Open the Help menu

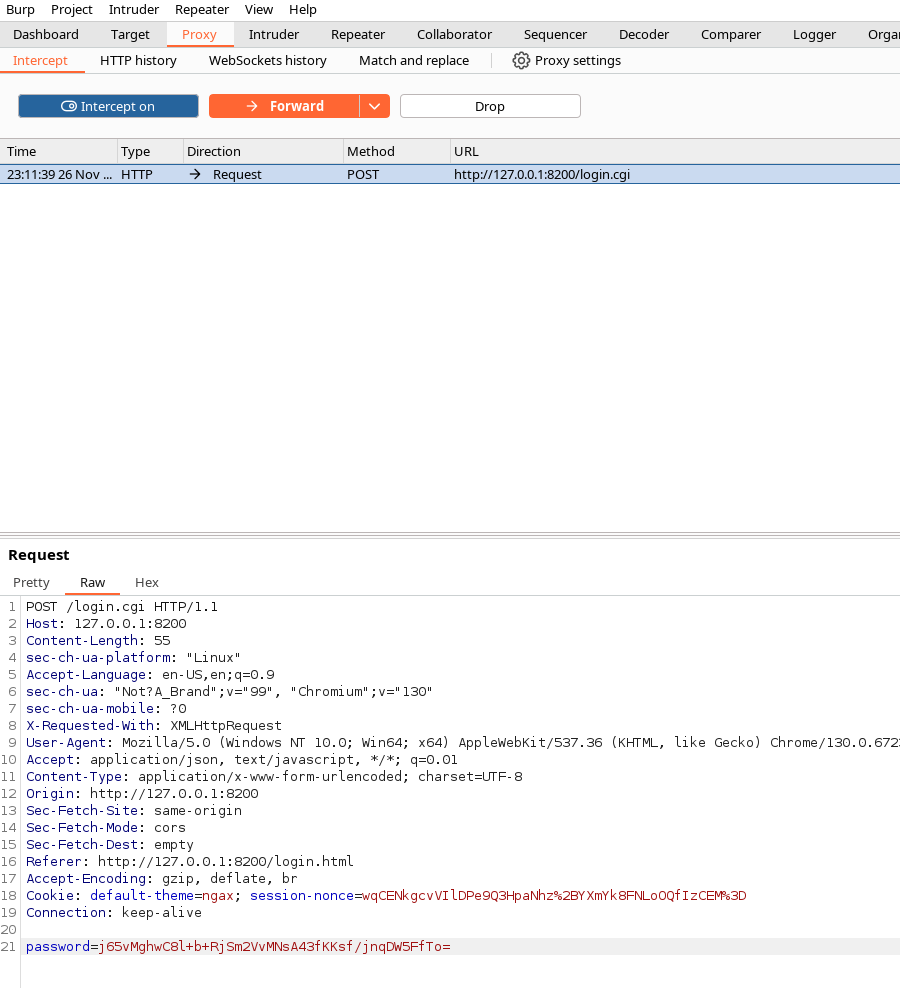[x=303, y=9]
